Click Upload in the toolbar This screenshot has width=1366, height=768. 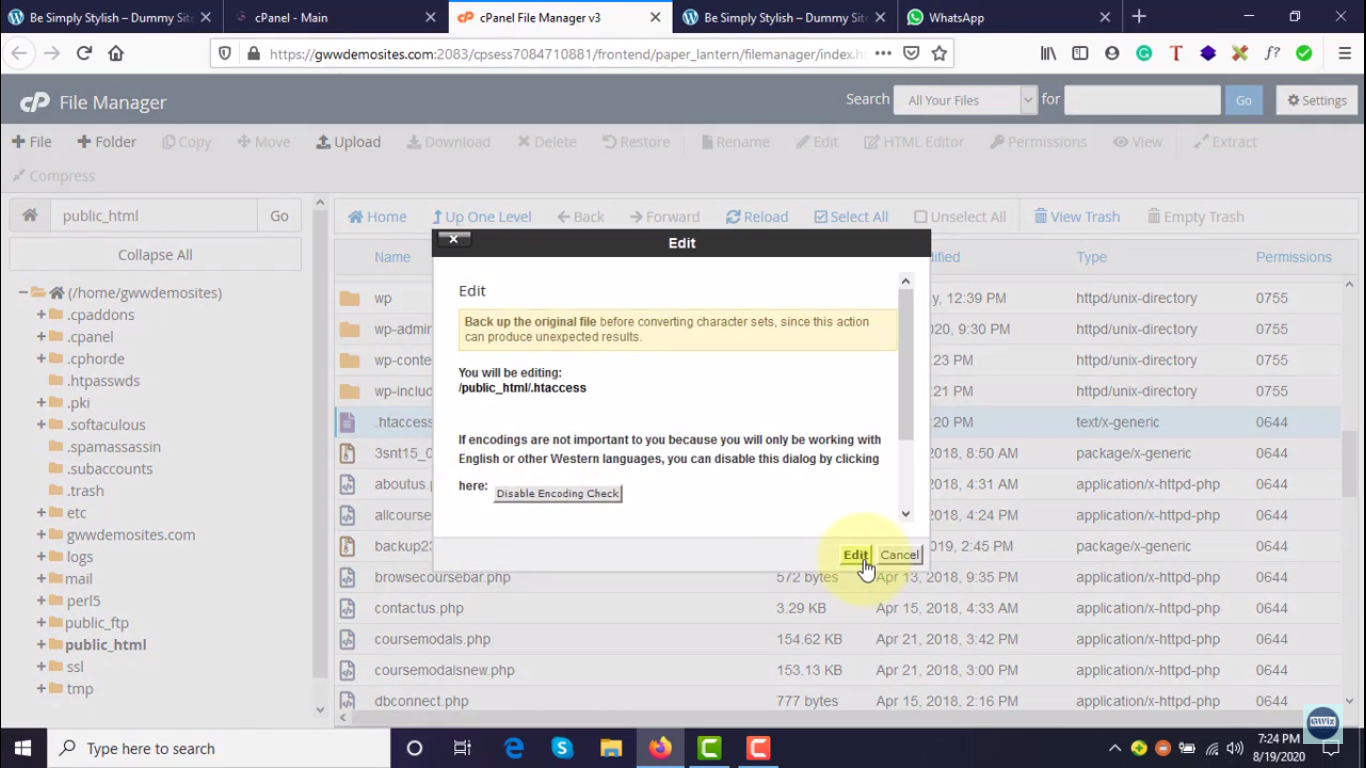click(348, 142)
